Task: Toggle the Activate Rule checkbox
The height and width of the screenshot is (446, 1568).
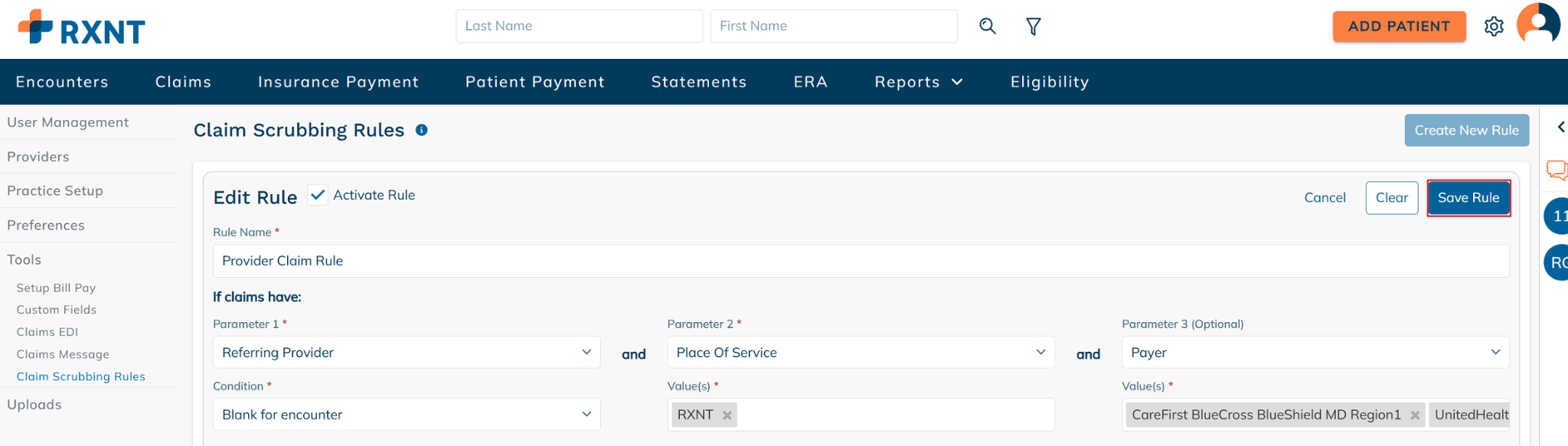Action: click(318, 195)
